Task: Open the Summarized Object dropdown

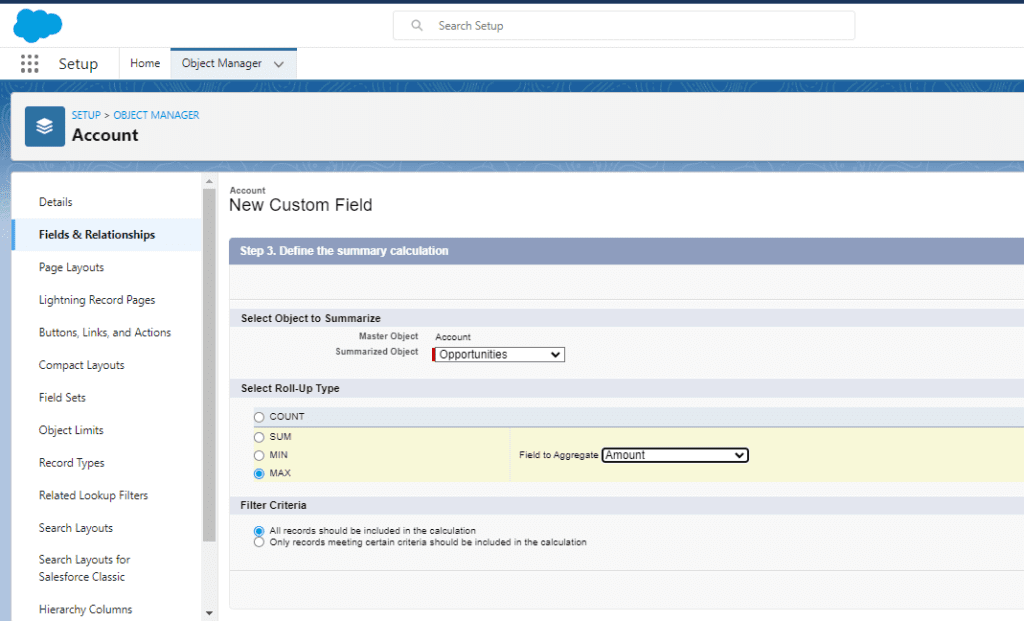Action: 498,355
